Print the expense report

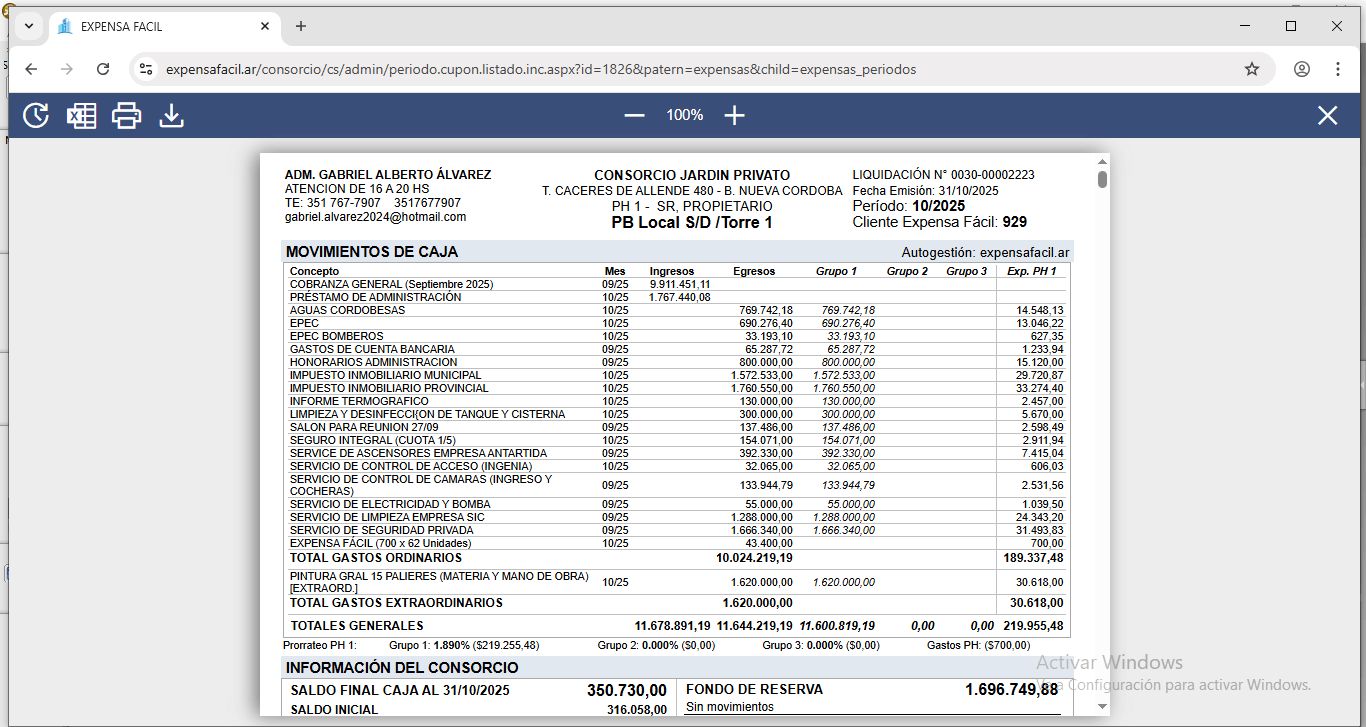pos(127,116)
